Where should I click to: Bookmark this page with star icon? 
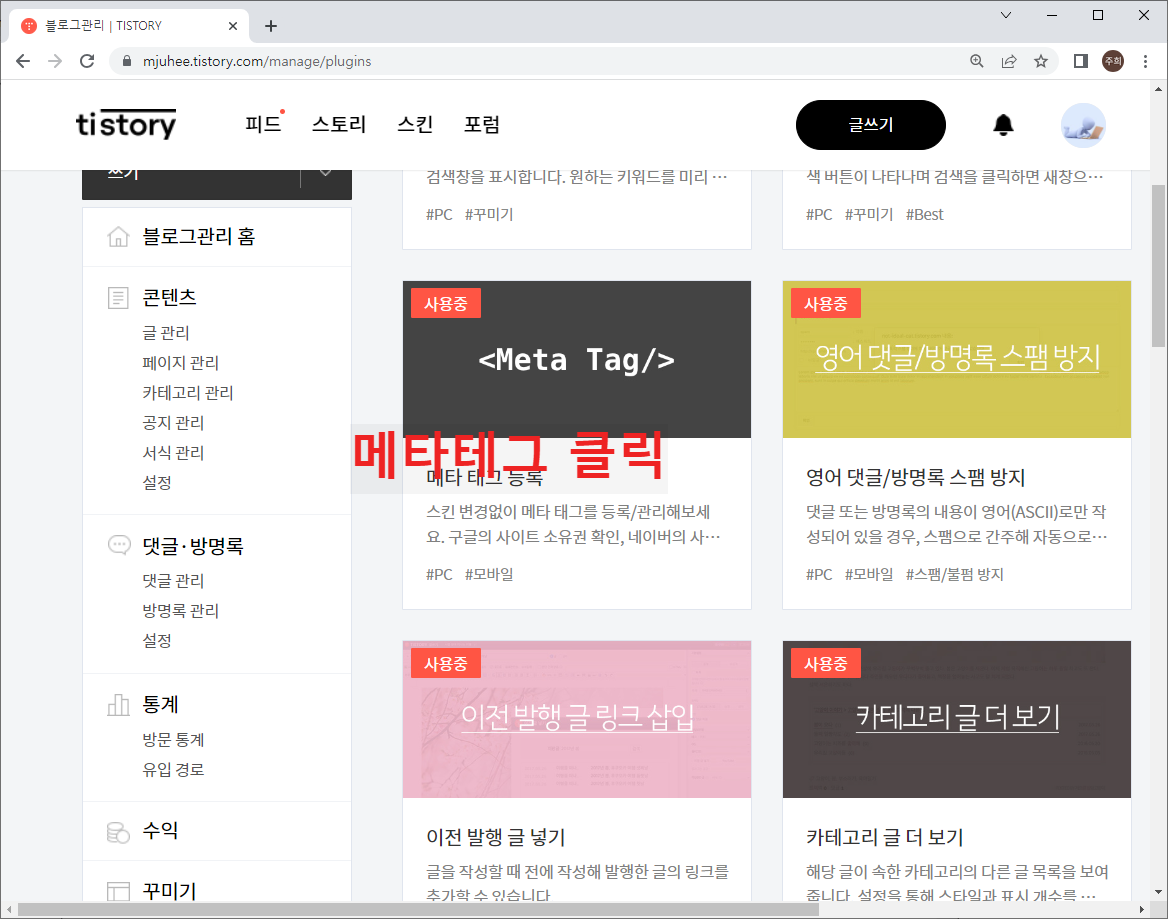point(1041,61)
